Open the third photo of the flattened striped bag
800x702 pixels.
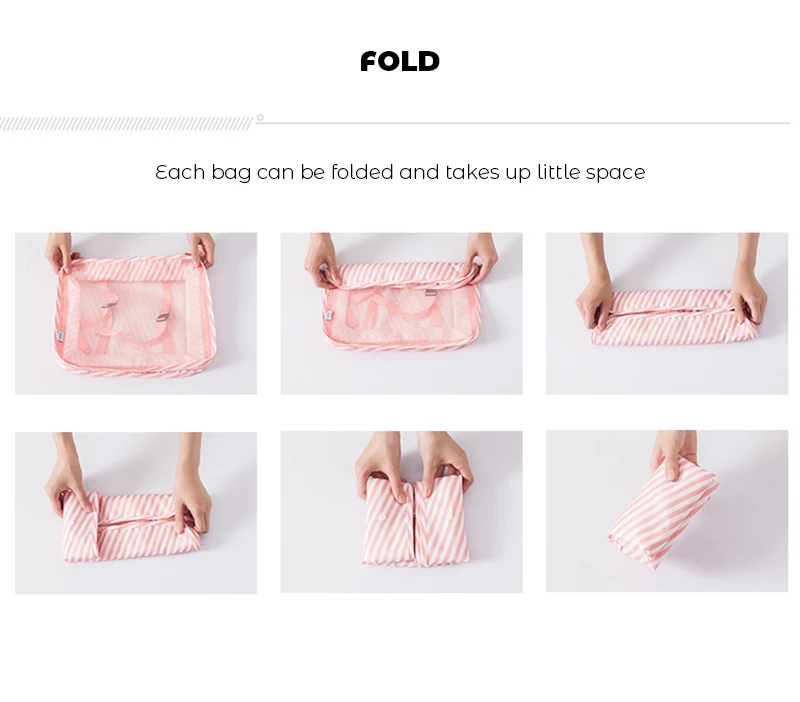click(667, 313)
